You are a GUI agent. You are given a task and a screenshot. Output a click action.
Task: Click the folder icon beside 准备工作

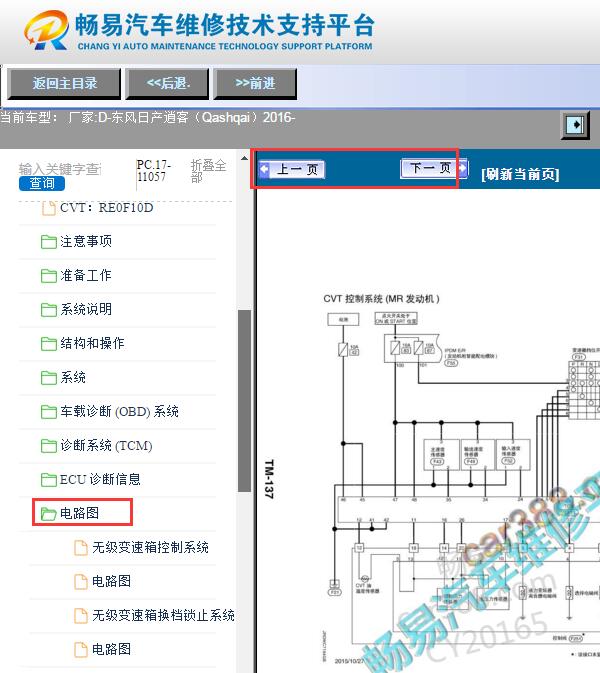click(48, 276)
